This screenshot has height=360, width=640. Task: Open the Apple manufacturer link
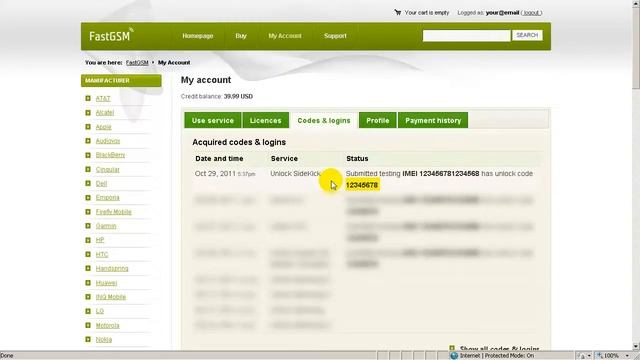(103, 127)
